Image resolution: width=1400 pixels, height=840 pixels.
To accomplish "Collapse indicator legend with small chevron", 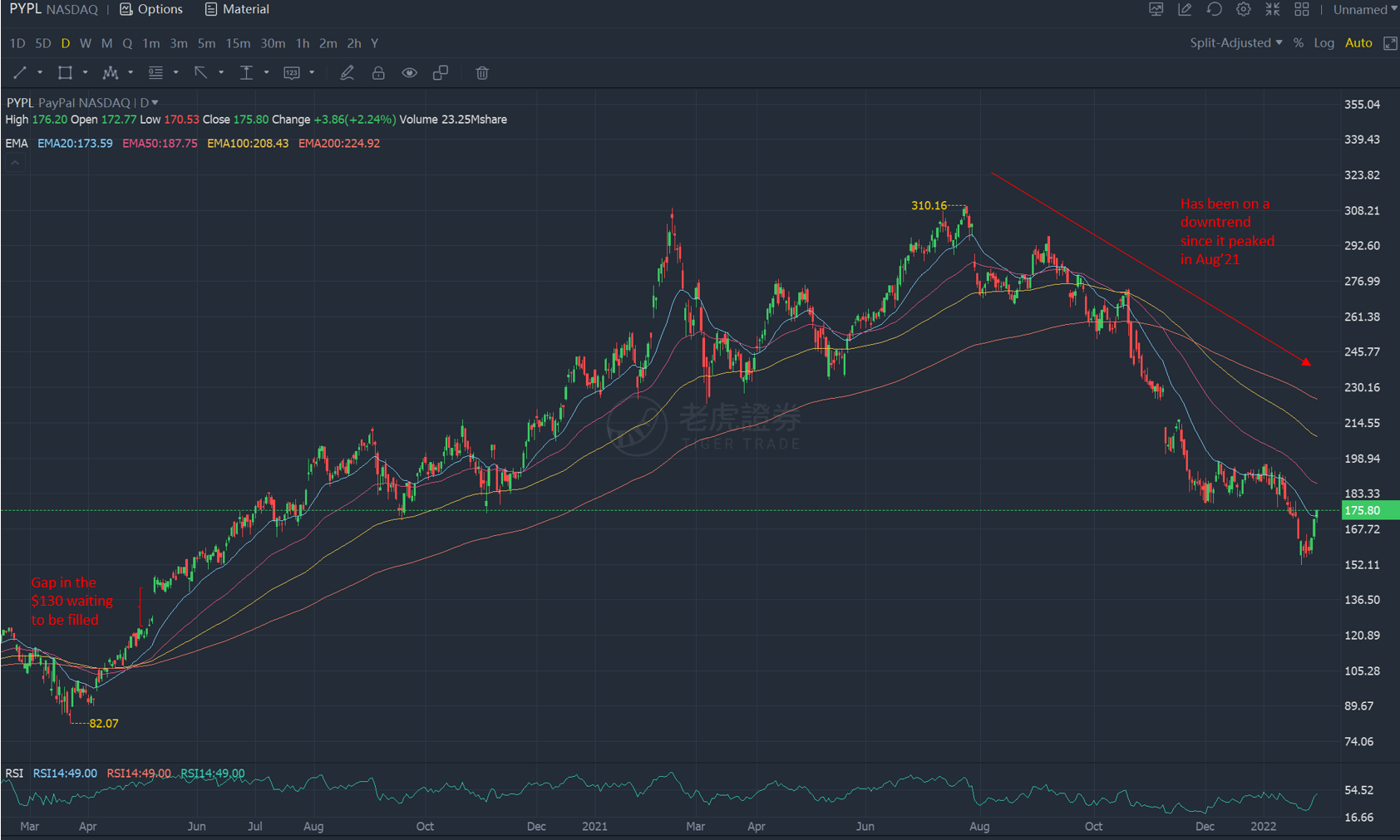I will [x=15, y=163].
